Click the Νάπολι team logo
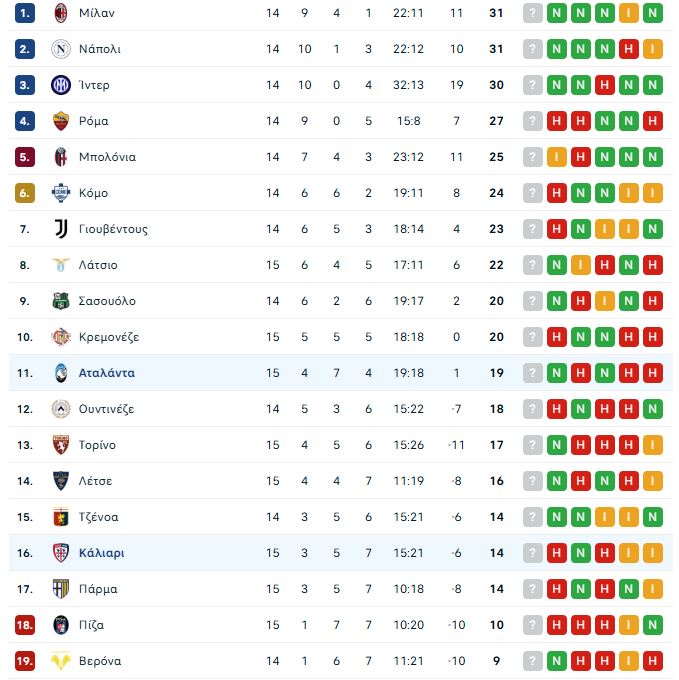This screenshot has width=679, height=680. 61,49
